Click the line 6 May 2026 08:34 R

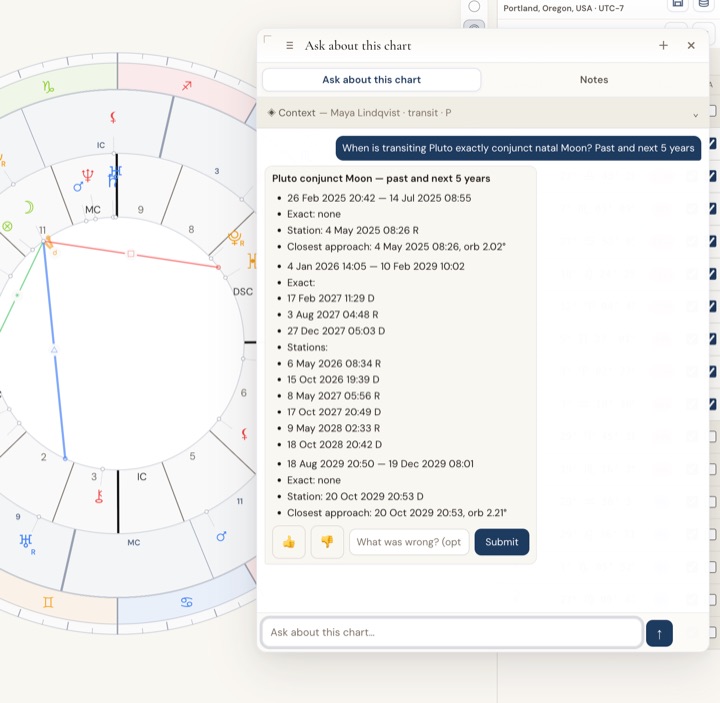pos(334,364)
